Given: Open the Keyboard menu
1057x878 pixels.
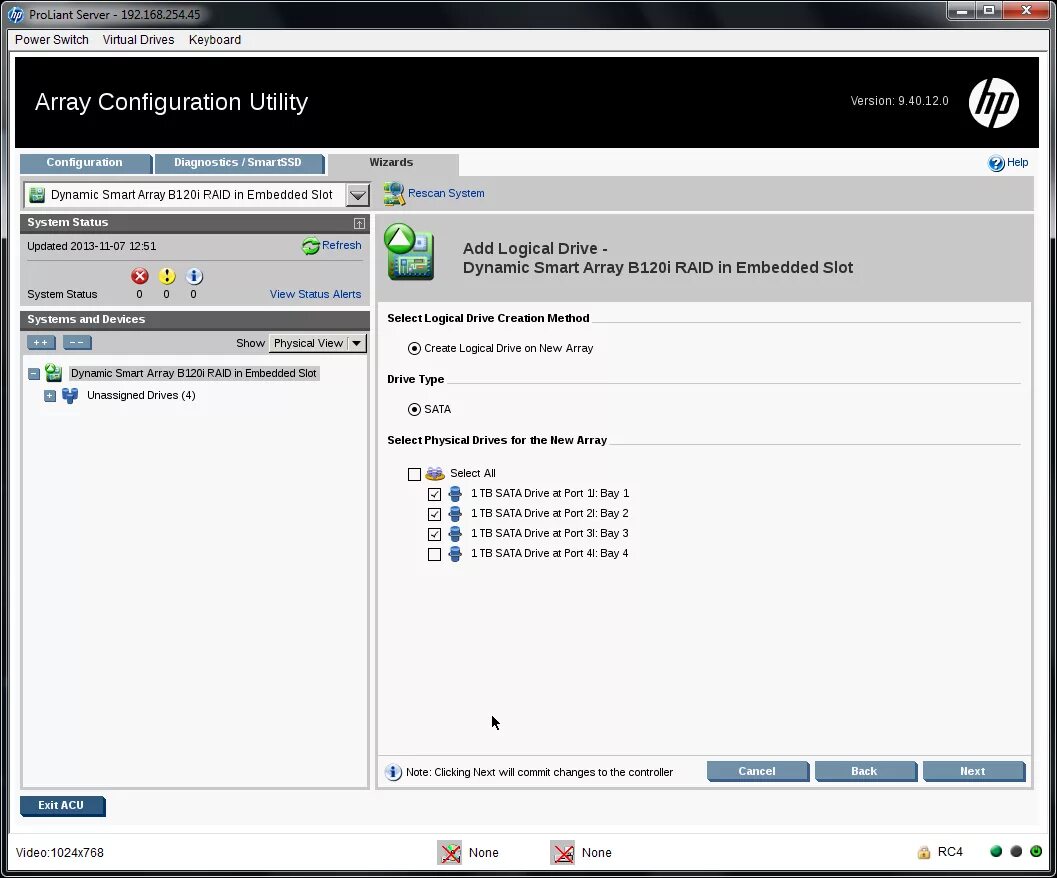Looking at the screenshot, I should (214, 40).
